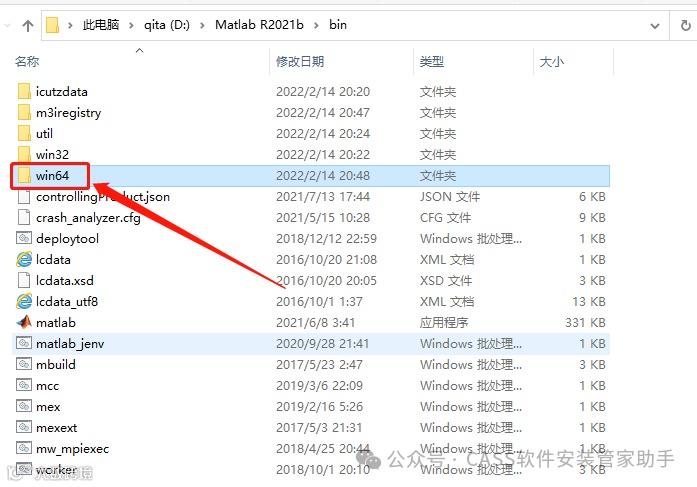Sort by 类型 column header
Image resolution: width=697 pixels, height=487 pixels.
pos(432,61)
